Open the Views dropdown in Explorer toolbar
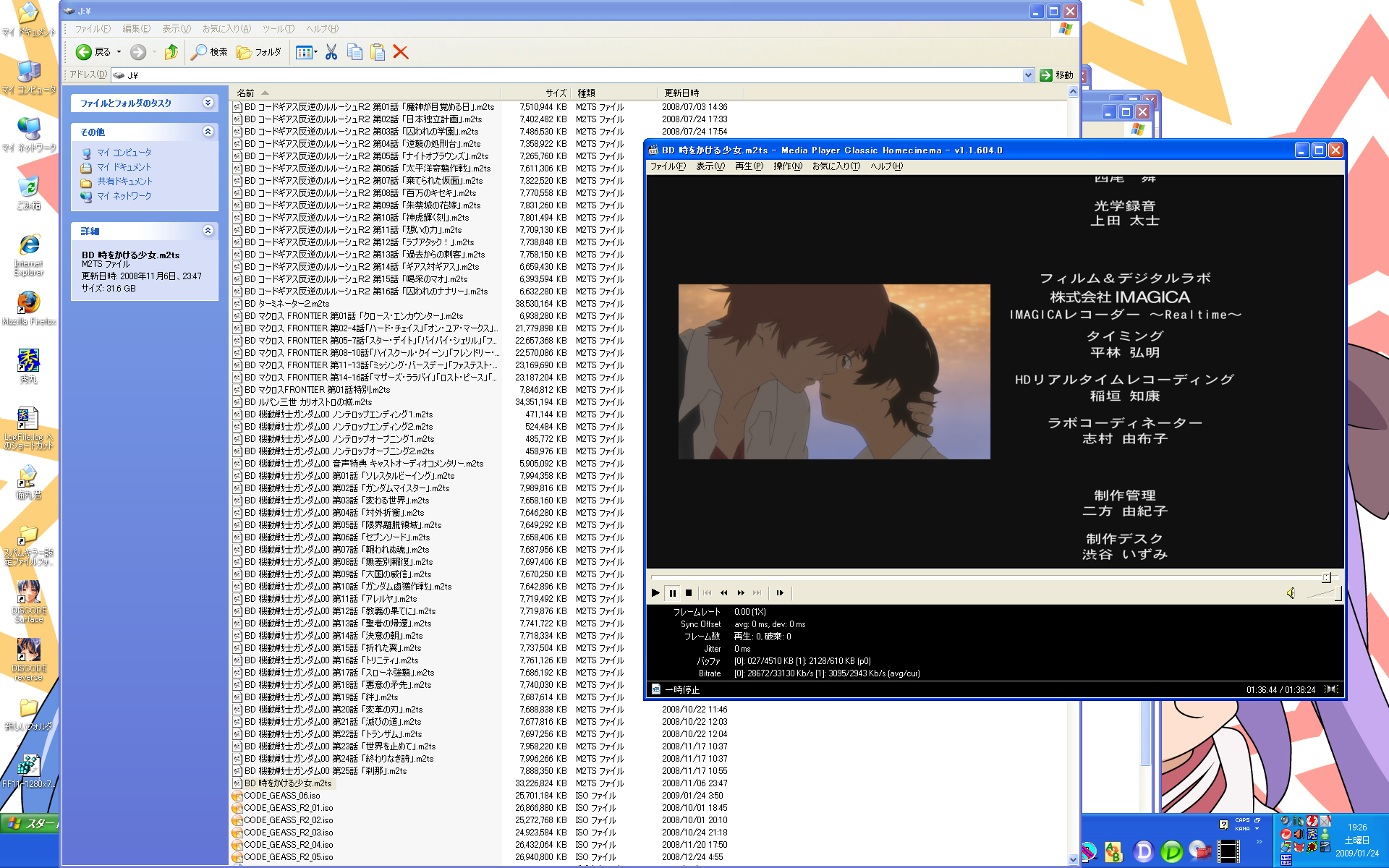1389x868 pixels. point(307,52)
